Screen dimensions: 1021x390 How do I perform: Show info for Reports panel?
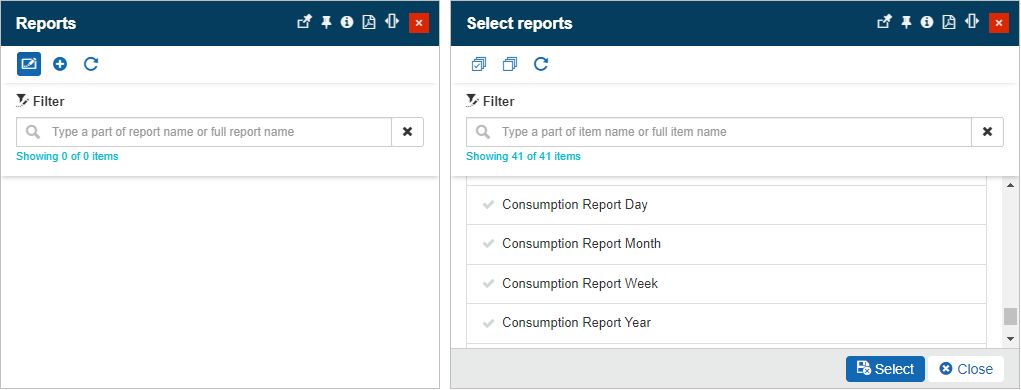point(347,22)
